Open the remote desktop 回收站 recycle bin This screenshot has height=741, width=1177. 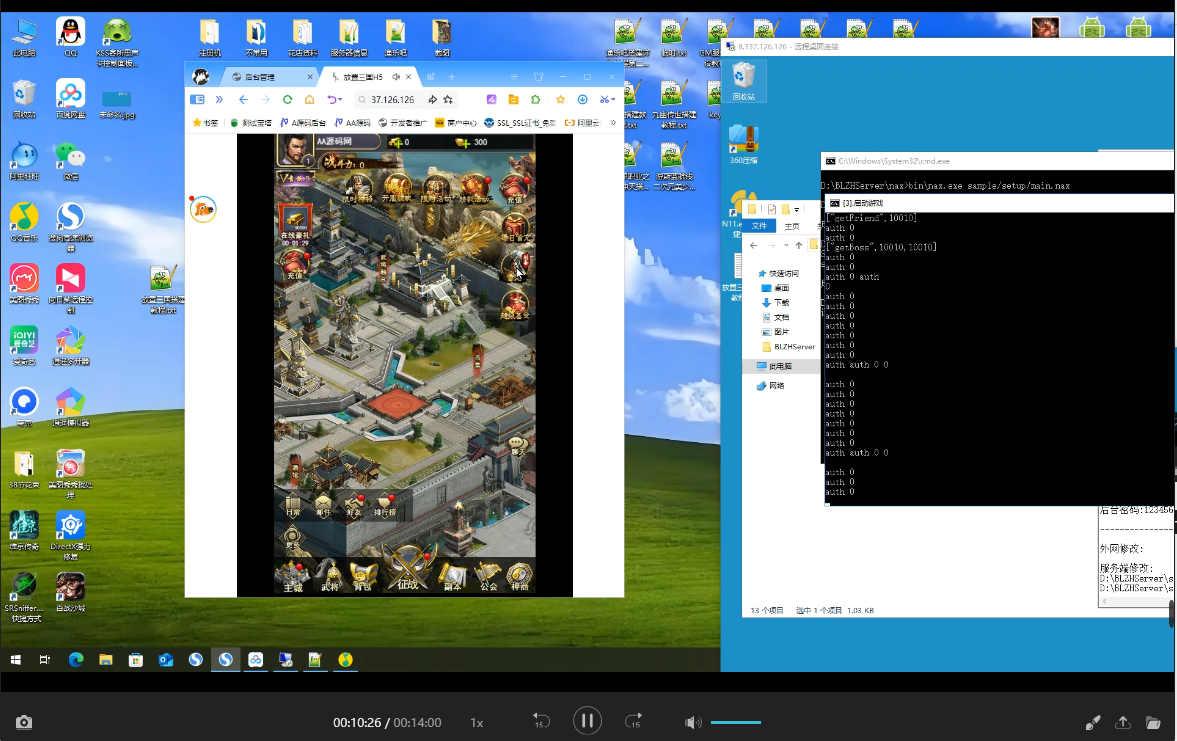743,81
